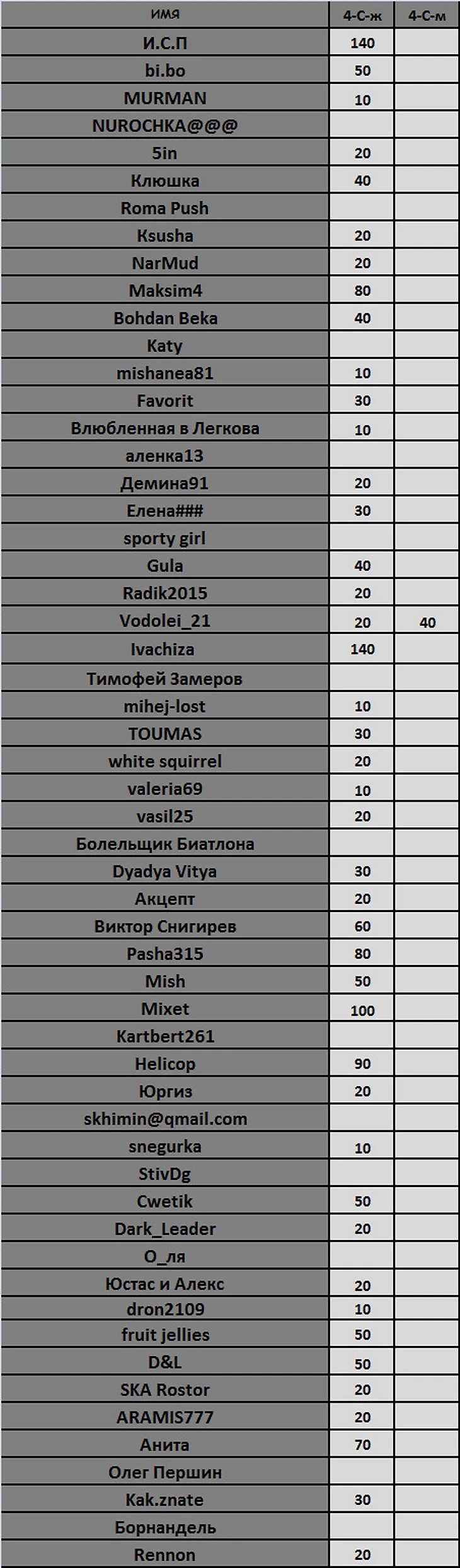Click the 'Dark_Leader' name cell
This screenshot has height=1568, width=460.
[x=164, y=1229]
